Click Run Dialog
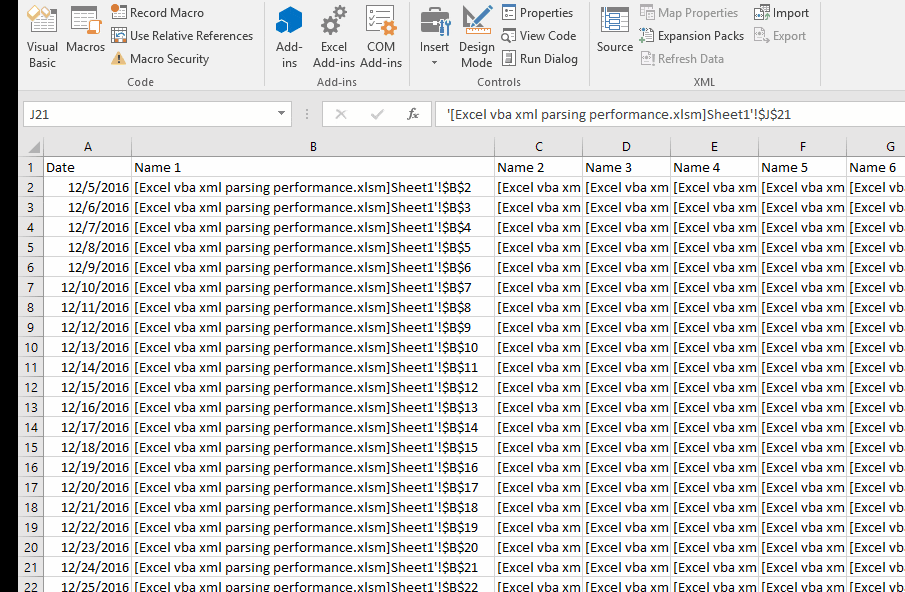905x592 pixels. coord(540,58)
